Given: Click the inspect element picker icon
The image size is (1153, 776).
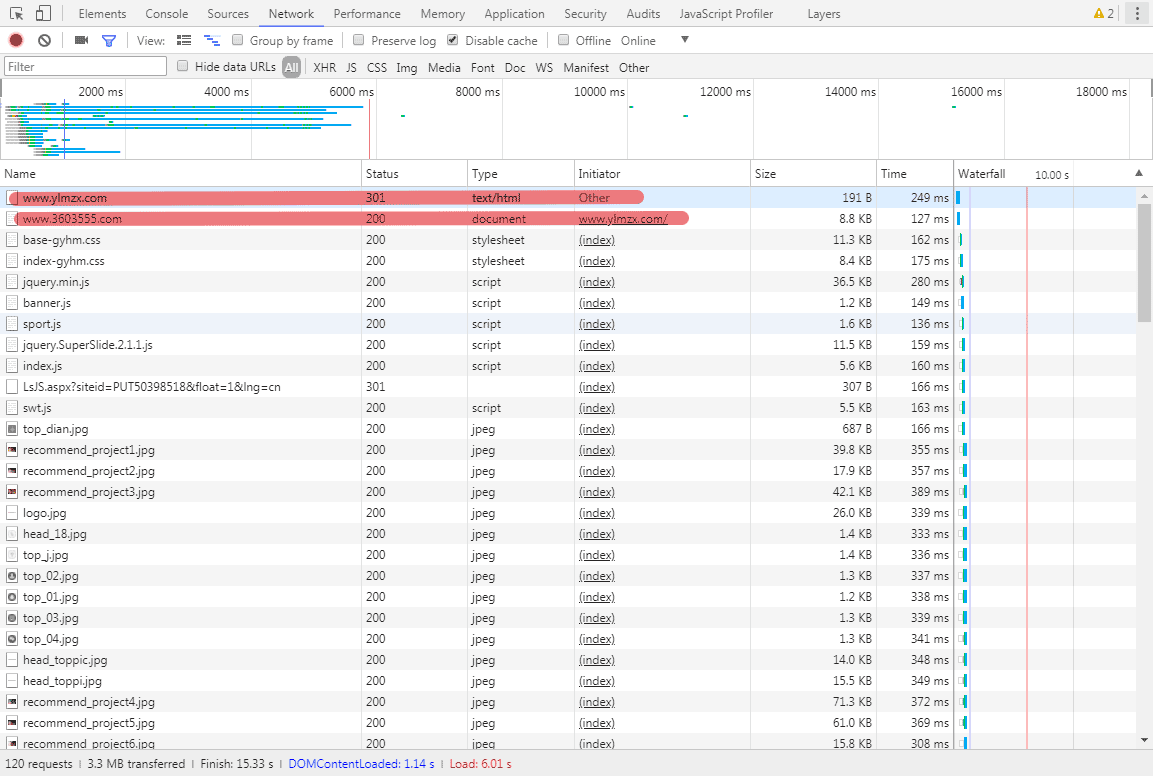Looking at the screenshot, I should 16,14.
